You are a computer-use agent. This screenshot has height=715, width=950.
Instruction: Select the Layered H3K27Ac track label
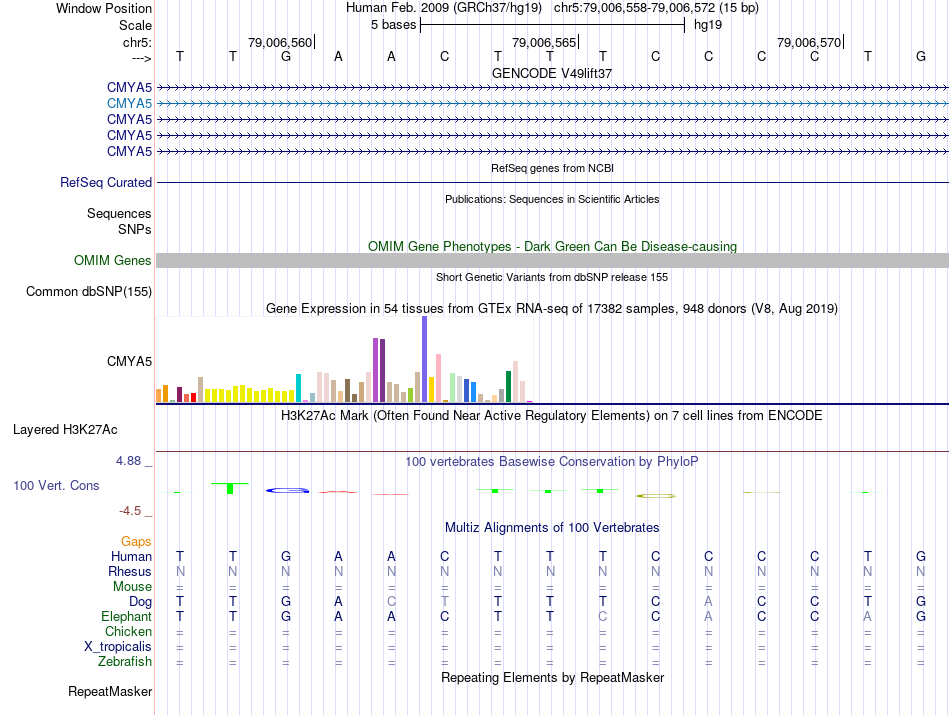point(65,430)
